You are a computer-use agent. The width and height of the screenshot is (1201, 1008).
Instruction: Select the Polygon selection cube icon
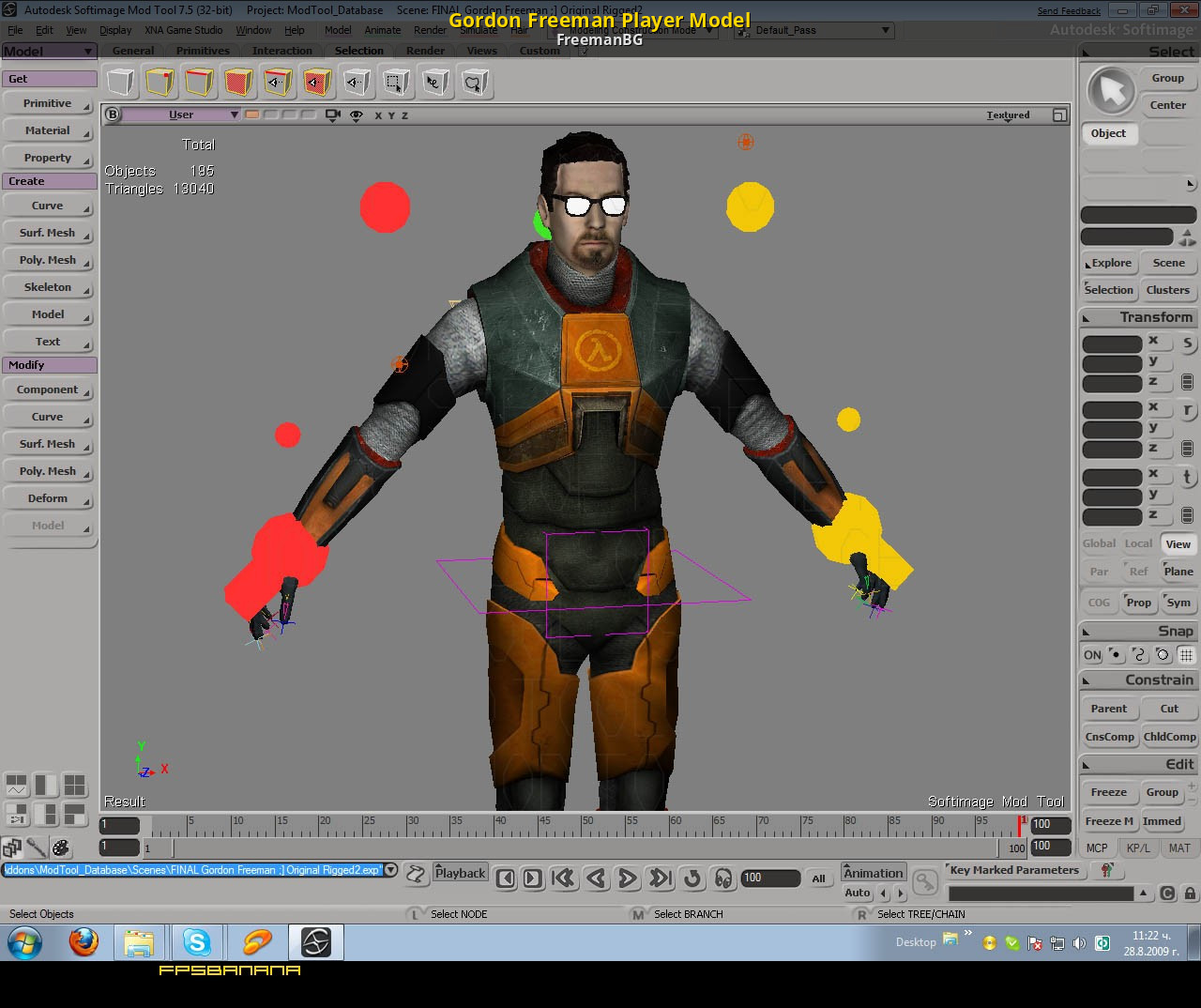[x=238, y=83]
